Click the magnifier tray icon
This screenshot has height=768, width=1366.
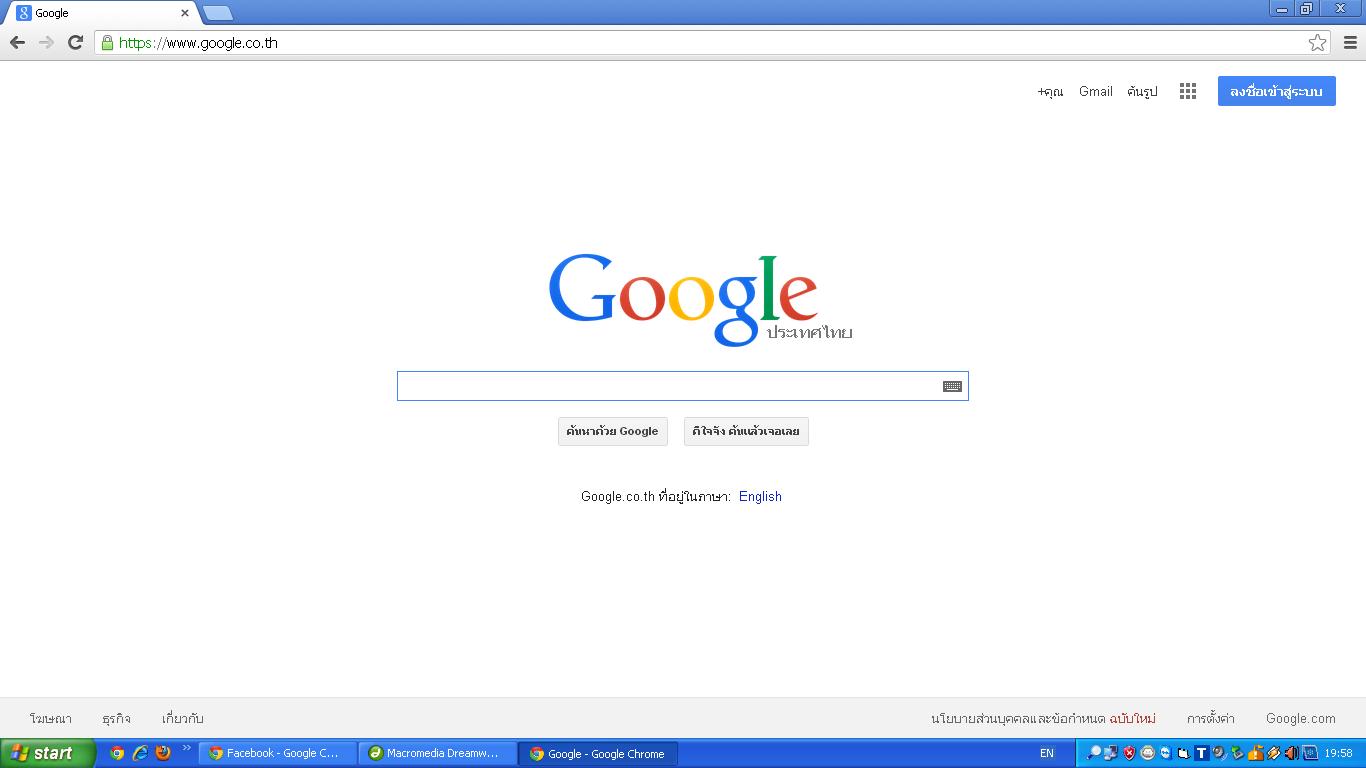click(x=1094, y=753)
